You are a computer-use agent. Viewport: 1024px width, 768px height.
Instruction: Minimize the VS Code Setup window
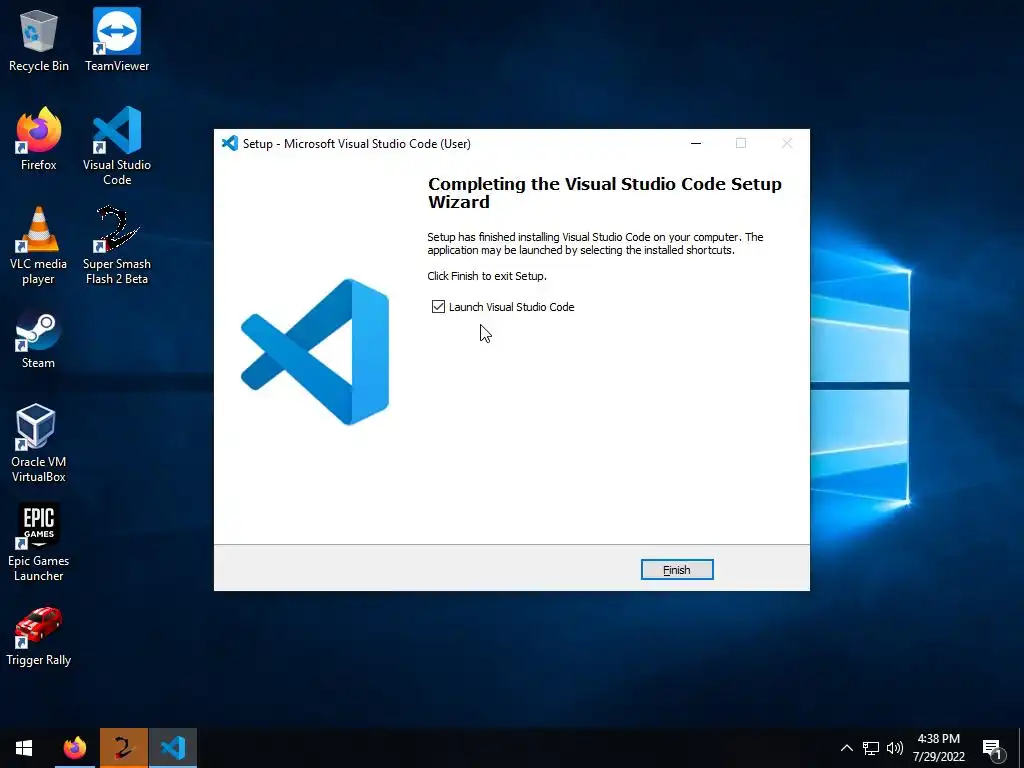[x=696, y=144]
